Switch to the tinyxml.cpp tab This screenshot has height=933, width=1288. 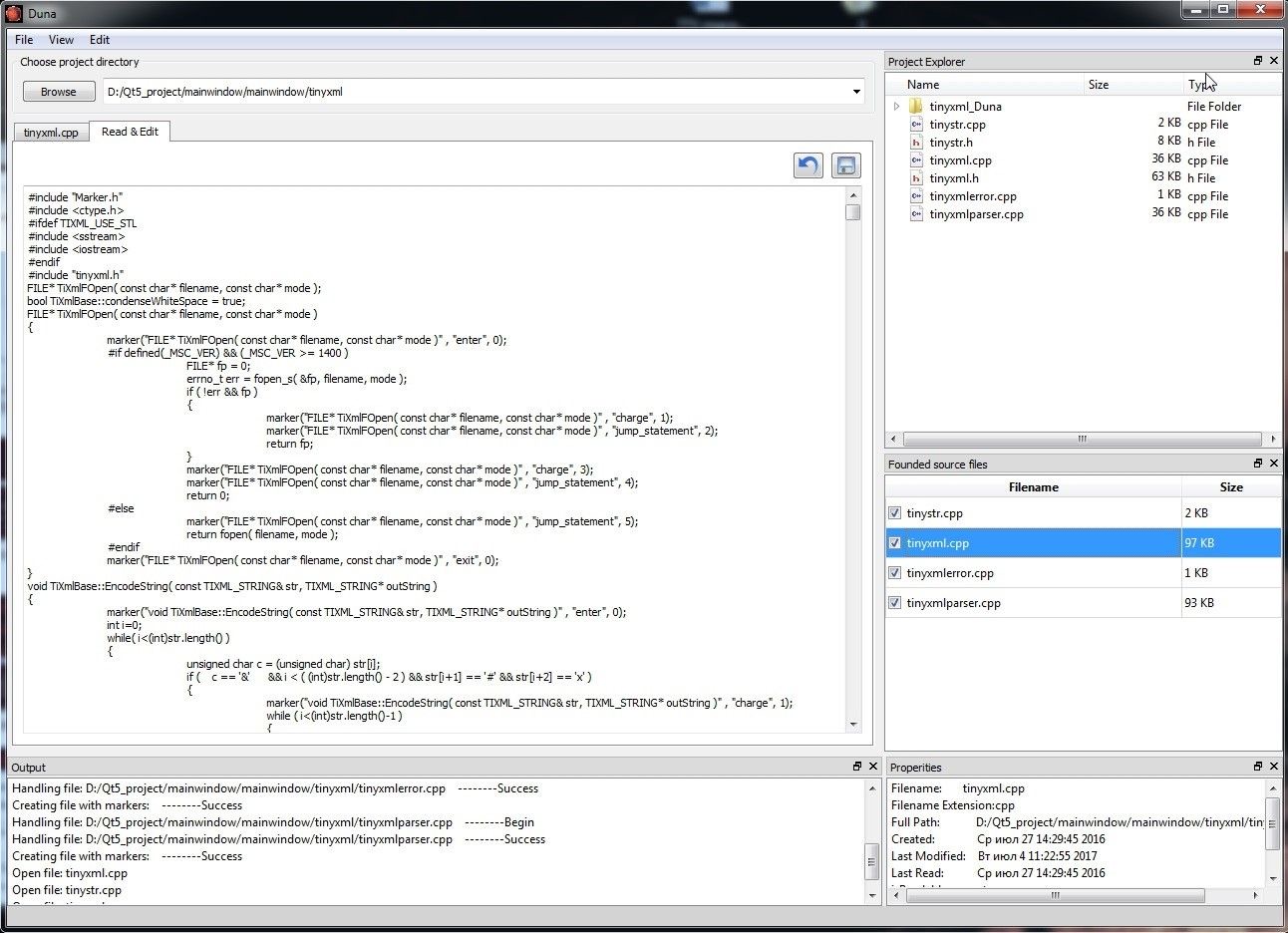pos(51,133)
